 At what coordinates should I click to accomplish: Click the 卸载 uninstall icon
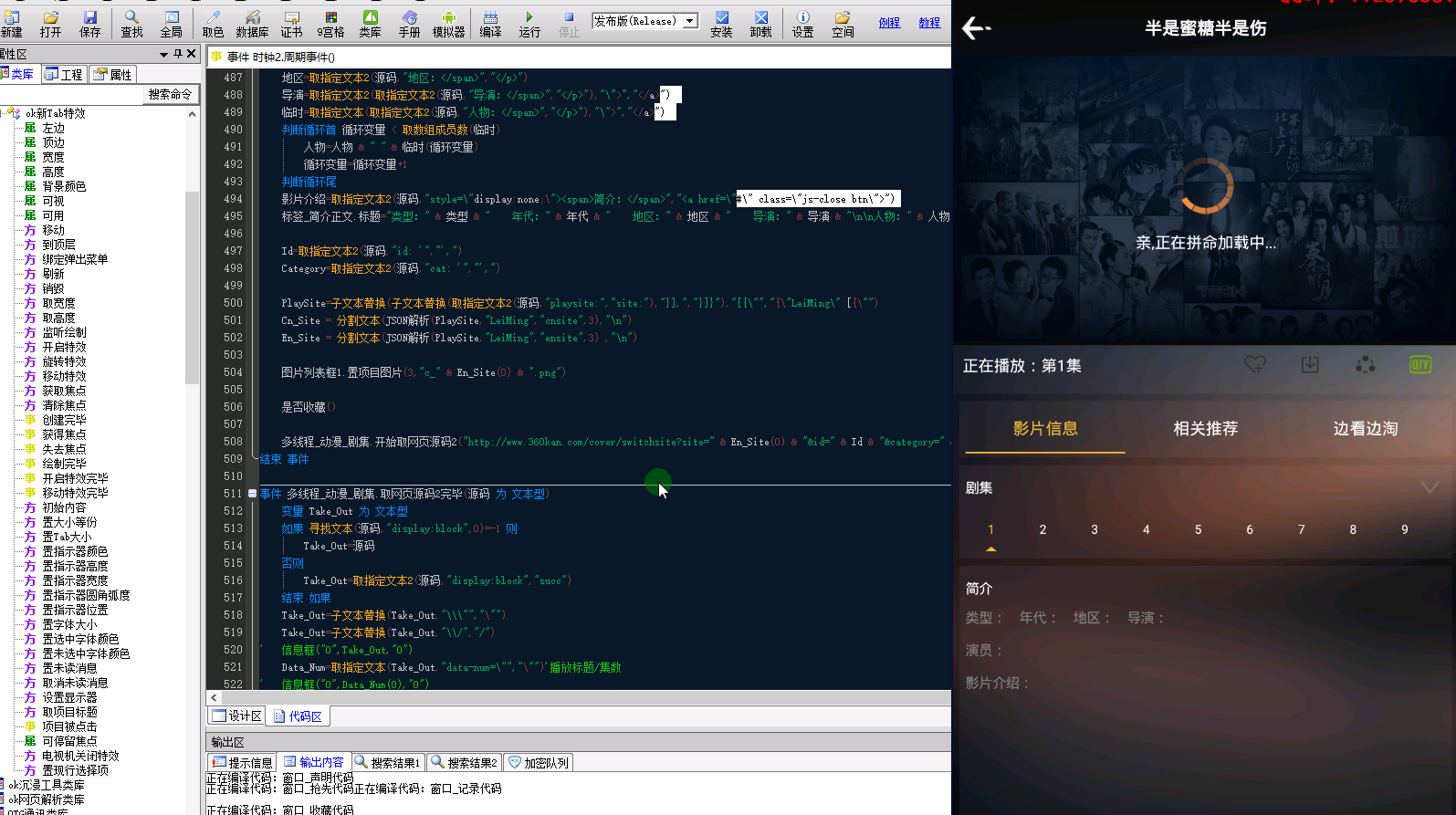pos(760,24)
